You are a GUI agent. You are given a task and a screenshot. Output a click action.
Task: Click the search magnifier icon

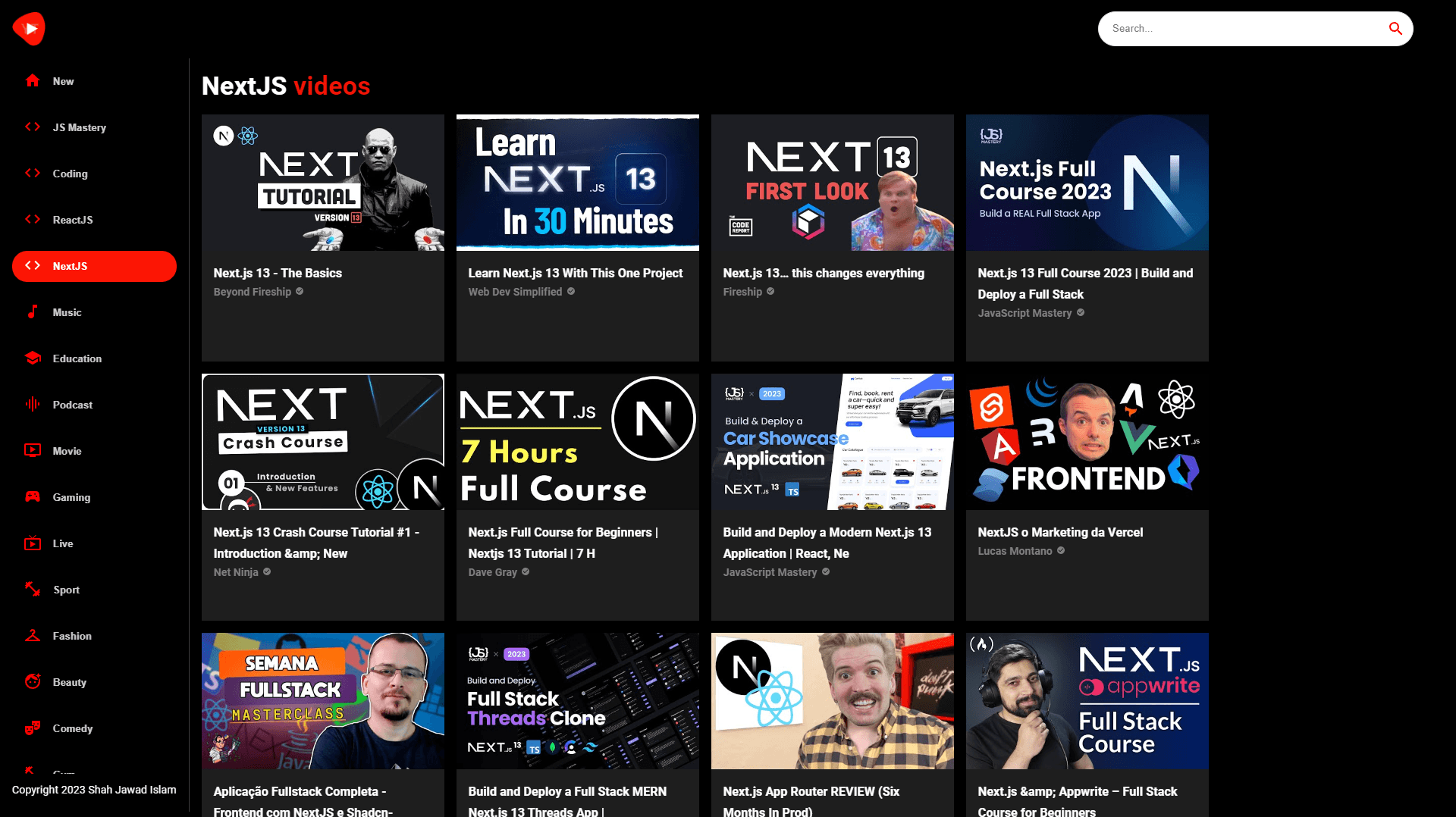pos(1395,29)
